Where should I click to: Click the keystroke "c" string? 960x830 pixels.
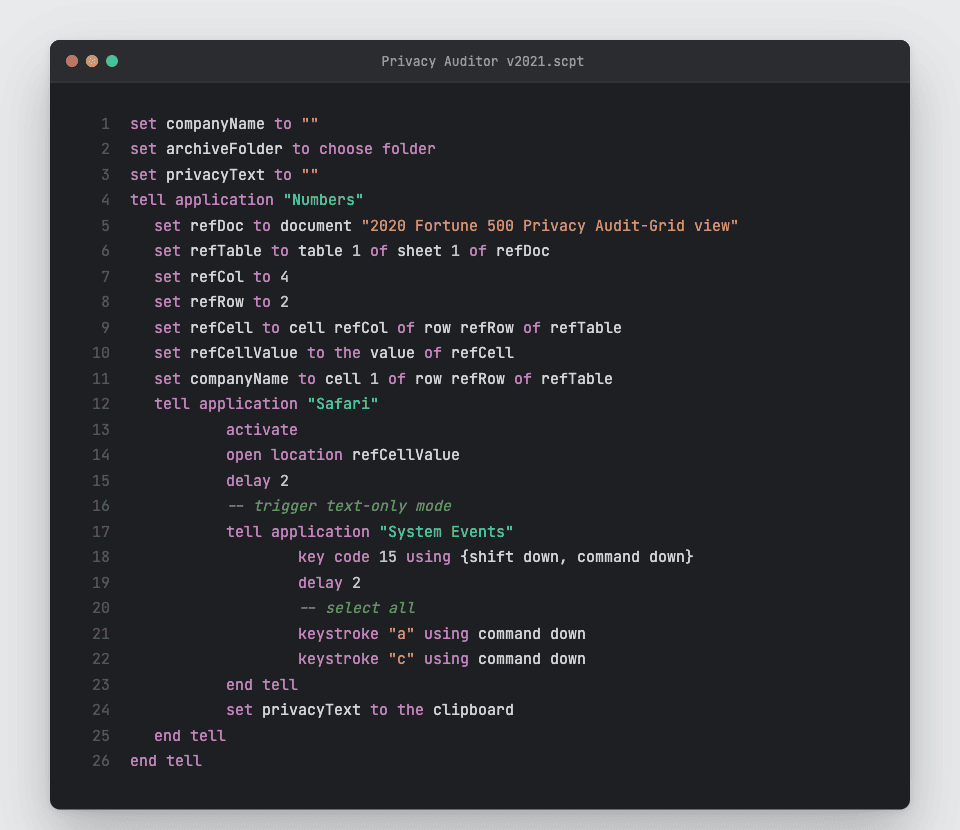pyautogui.click(x=402, y=659)
